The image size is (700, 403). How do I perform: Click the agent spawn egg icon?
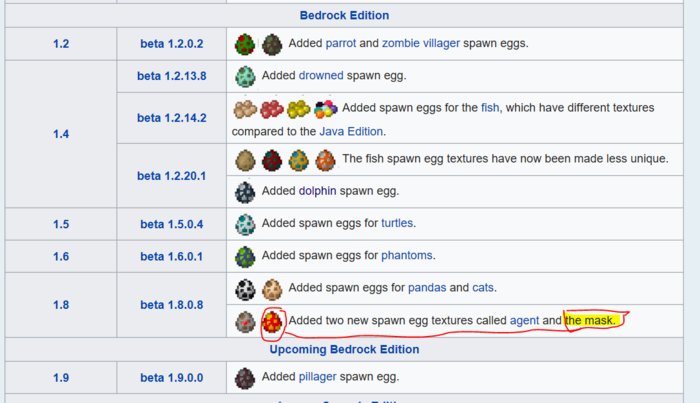point(245,322)
